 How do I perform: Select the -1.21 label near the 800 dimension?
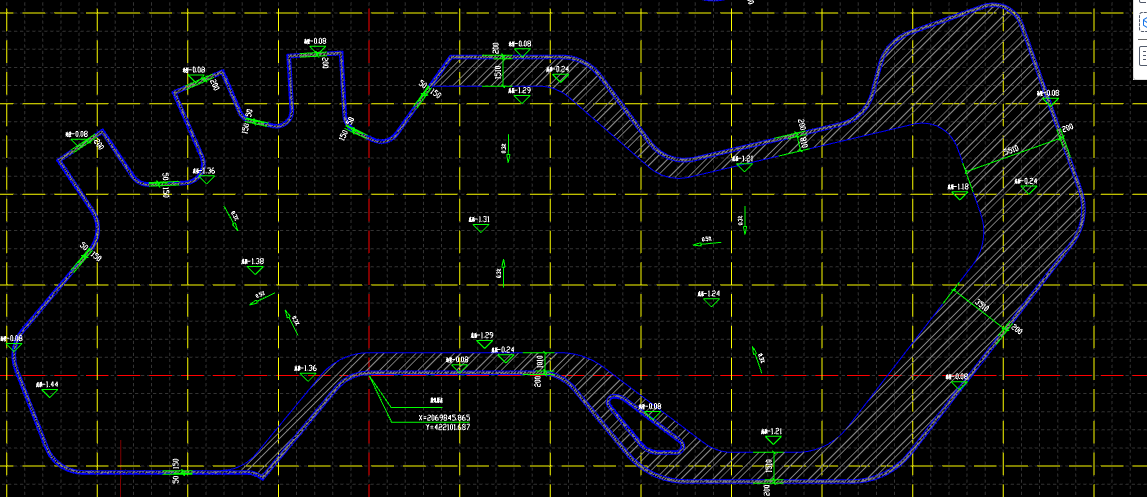point(742,159)
